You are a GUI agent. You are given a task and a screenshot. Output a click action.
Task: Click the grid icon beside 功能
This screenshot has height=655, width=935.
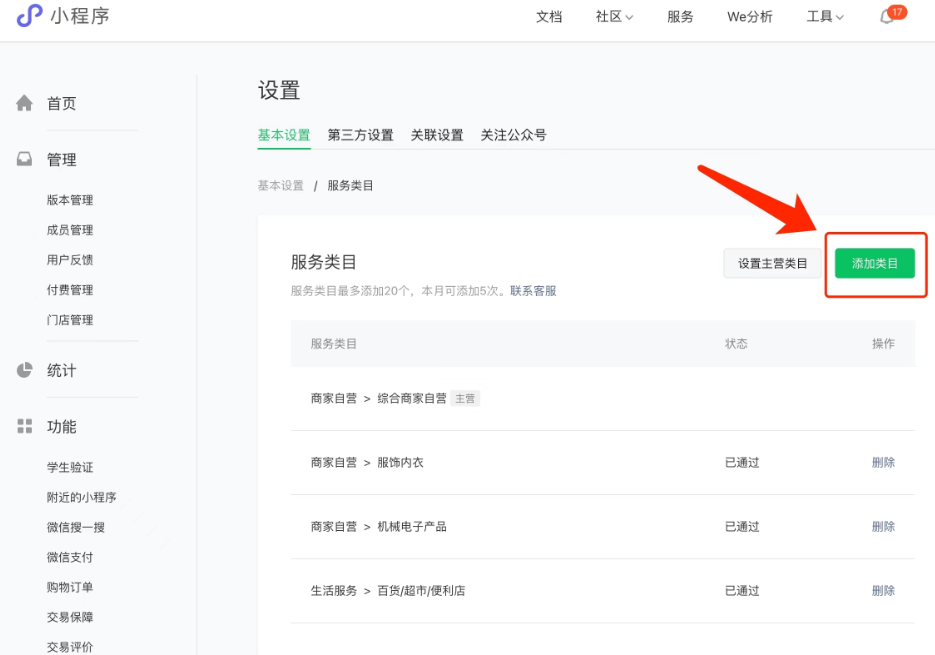tap(25, 426)
